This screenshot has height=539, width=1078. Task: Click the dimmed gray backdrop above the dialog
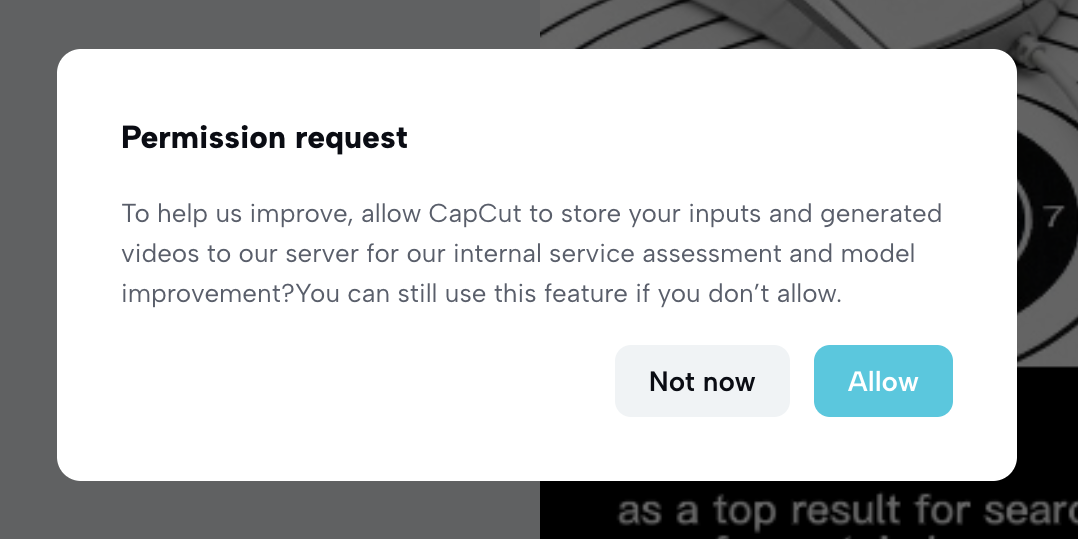[270, 22]
